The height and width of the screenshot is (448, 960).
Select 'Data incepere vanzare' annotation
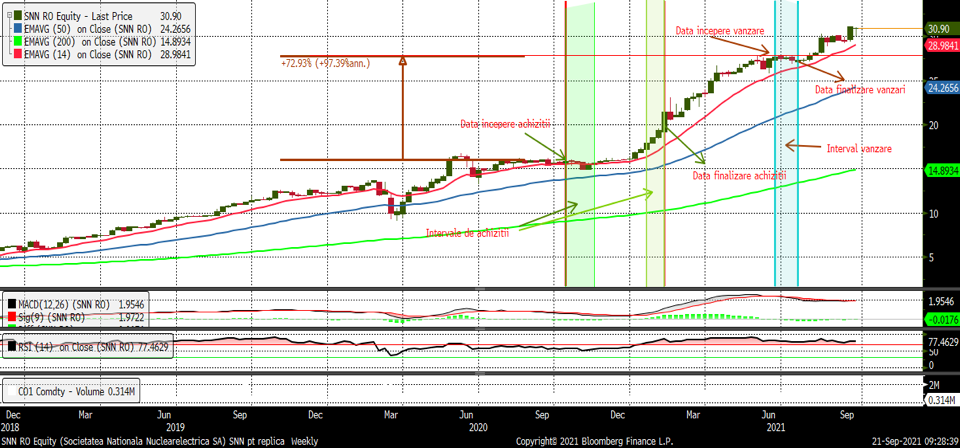coord(719,30)
